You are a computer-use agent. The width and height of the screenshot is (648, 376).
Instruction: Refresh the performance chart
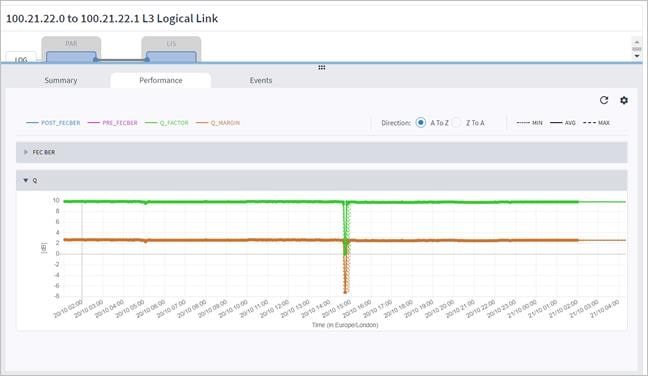coord(604,100)
